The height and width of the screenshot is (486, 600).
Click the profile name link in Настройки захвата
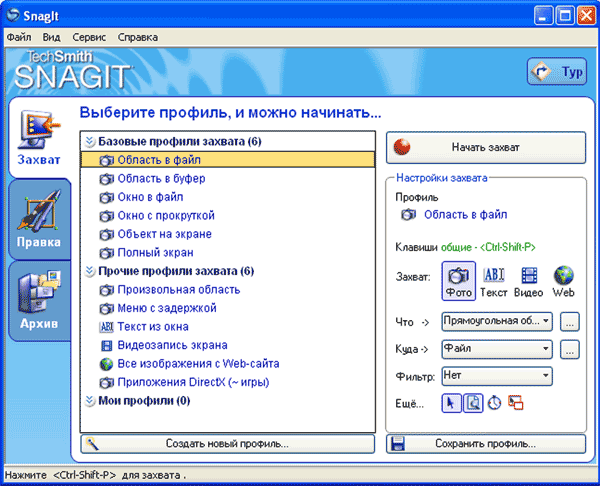click(x=465, y=215)
